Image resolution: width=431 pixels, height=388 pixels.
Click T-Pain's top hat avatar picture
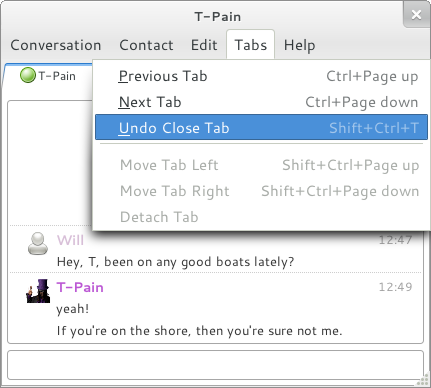tap(38, 291)
